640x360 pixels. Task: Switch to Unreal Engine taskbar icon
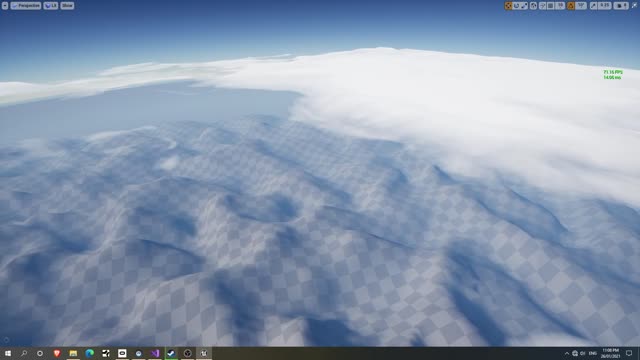click(x=204, y=353)
